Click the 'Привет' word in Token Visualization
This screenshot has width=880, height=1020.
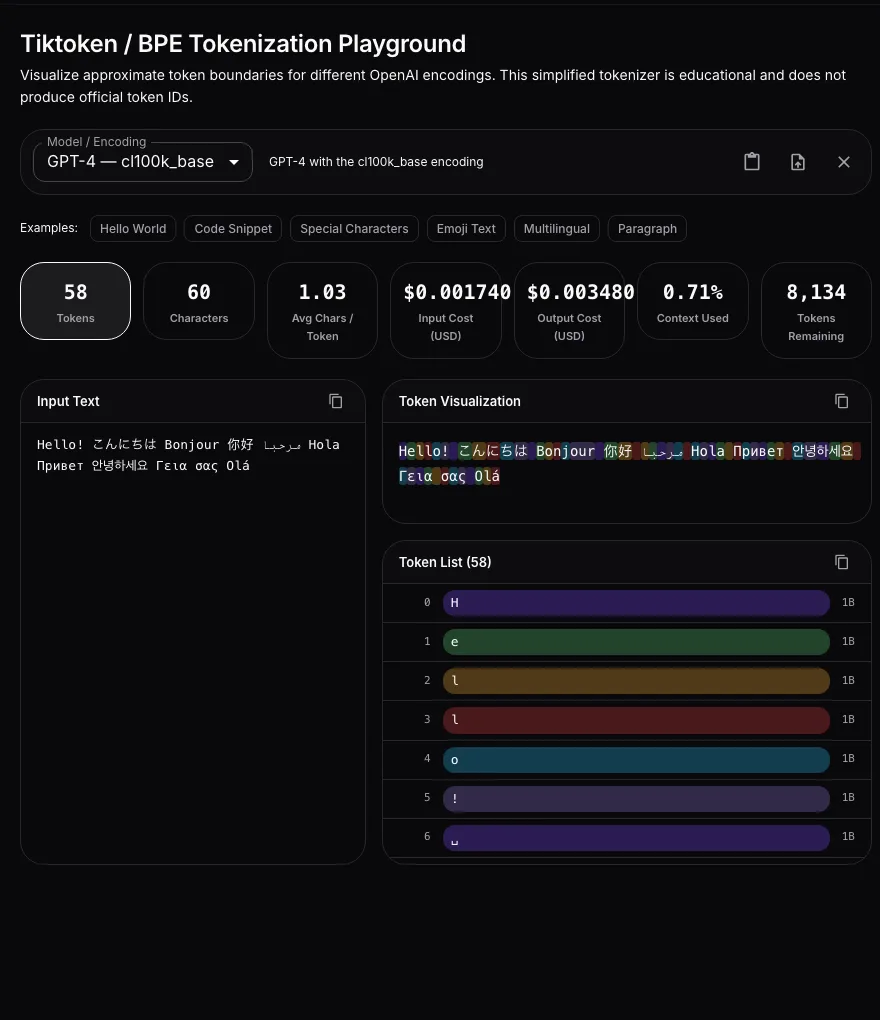(758, 451)
